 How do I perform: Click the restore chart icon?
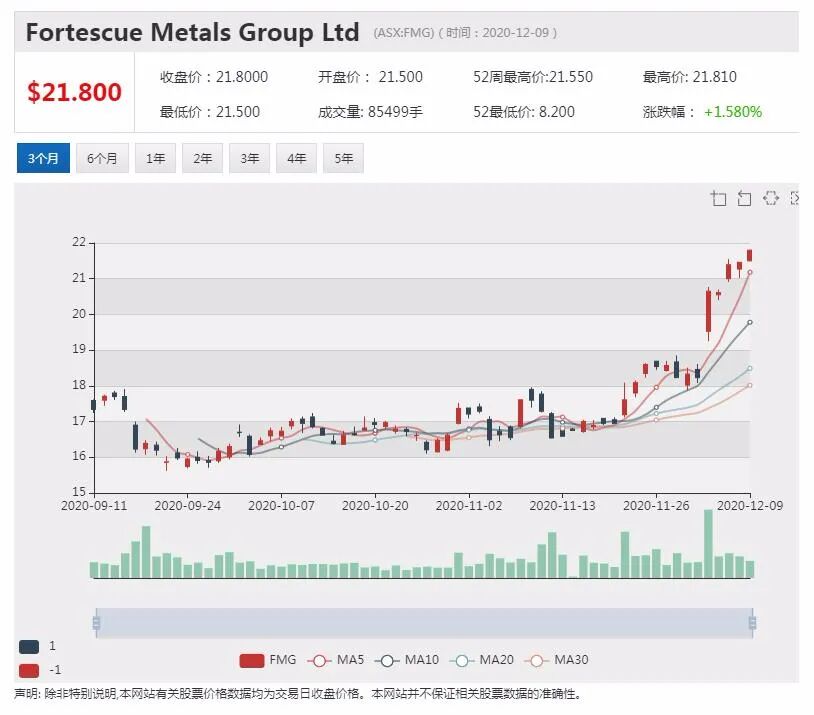coord(770,198)
